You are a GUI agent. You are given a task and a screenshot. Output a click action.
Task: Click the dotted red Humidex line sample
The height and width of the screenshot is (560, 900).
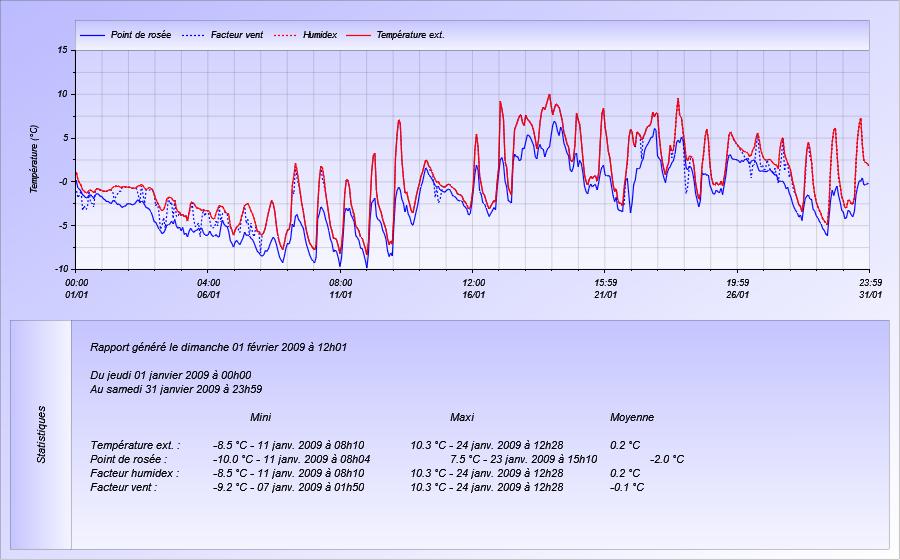point(284,35)
